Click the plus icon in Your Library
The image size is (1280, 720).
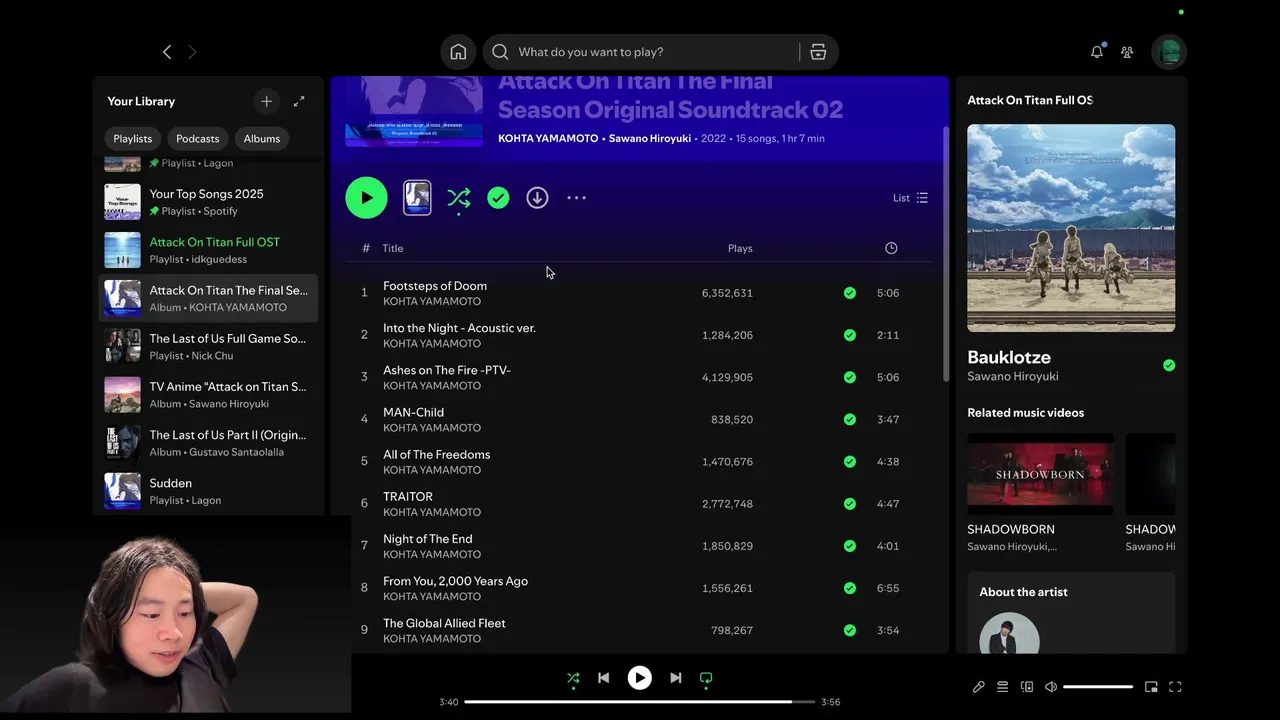266,101
